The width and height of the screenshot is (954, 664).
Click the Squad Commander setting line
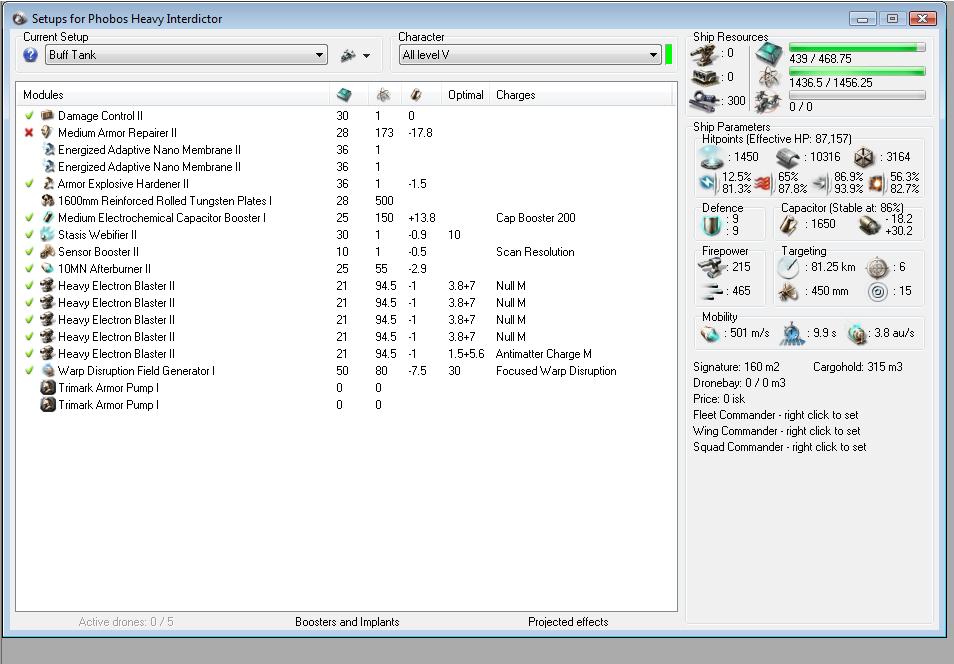[x=779, y=447]
